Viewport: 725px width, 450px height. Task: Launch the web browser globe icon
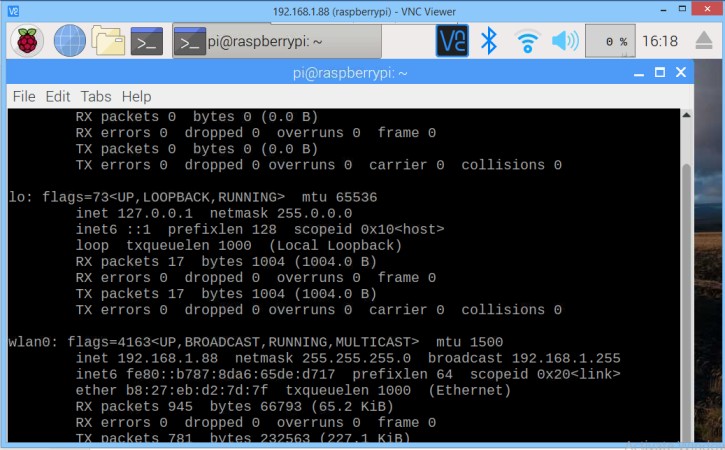[69, 41]
